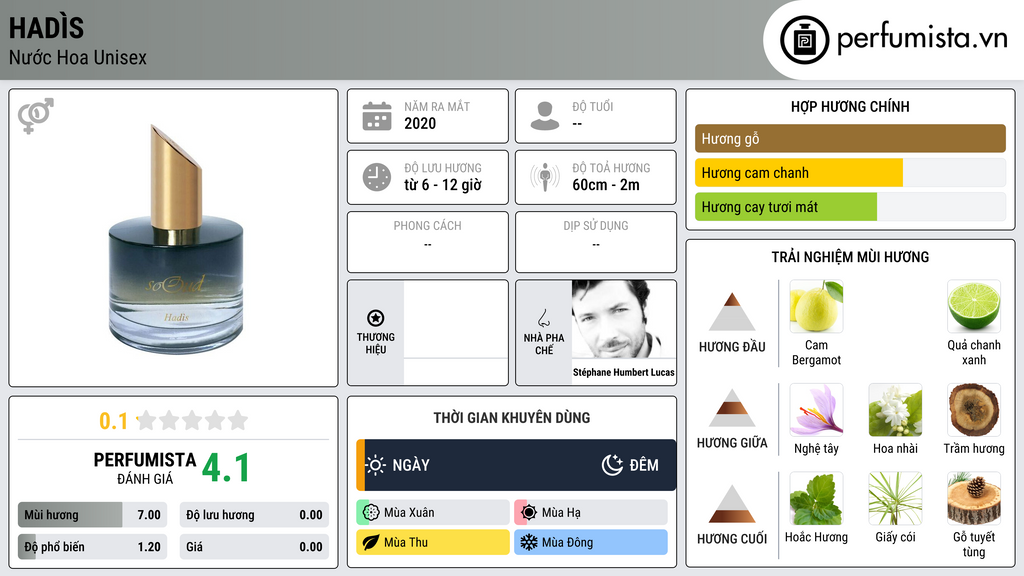Select the Hoắc Hương patchouli image
1024x576 pixels.
pos(816,499)
